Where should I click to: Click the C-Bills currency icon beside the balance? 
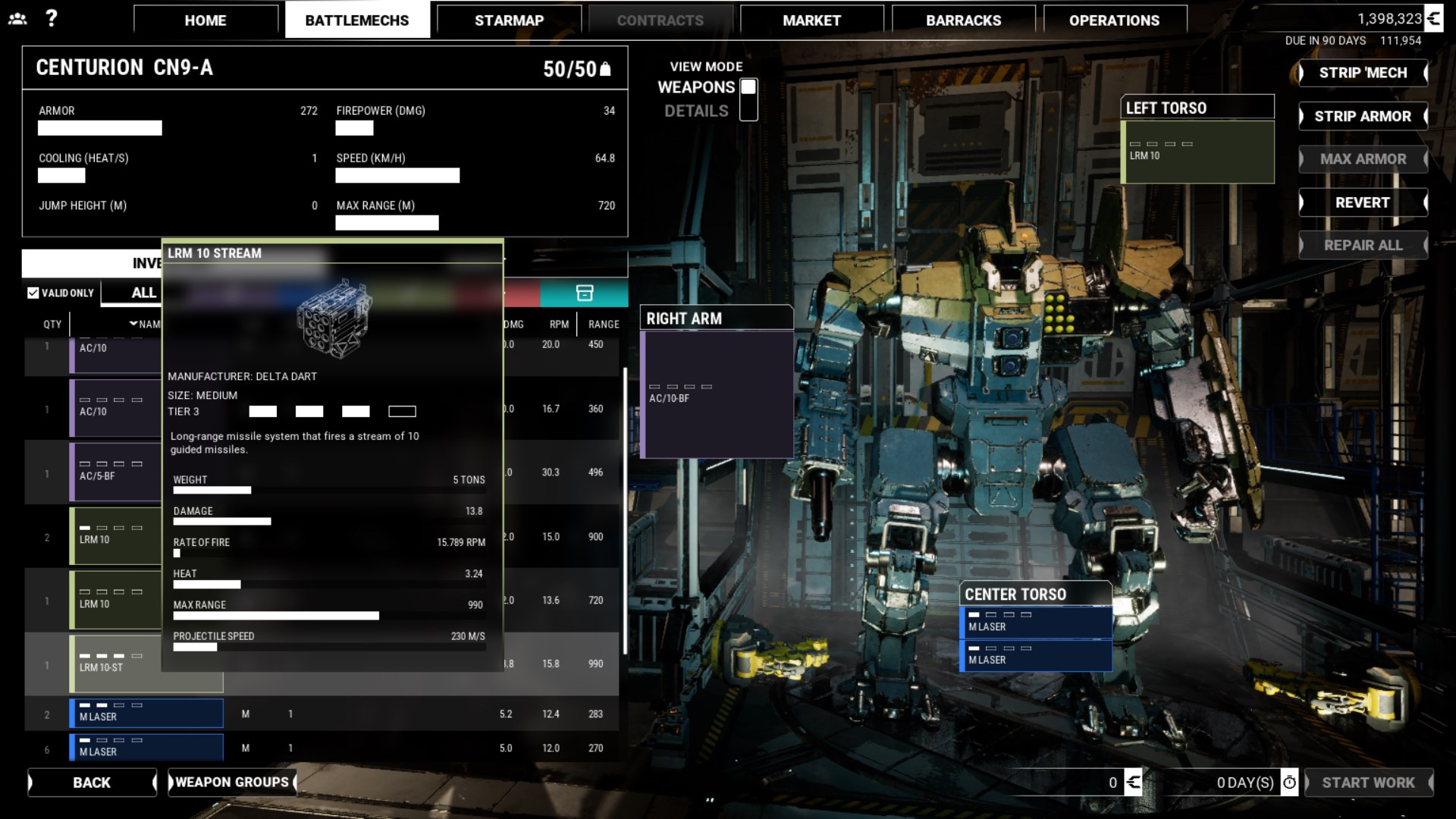(x=1433, y=19)
